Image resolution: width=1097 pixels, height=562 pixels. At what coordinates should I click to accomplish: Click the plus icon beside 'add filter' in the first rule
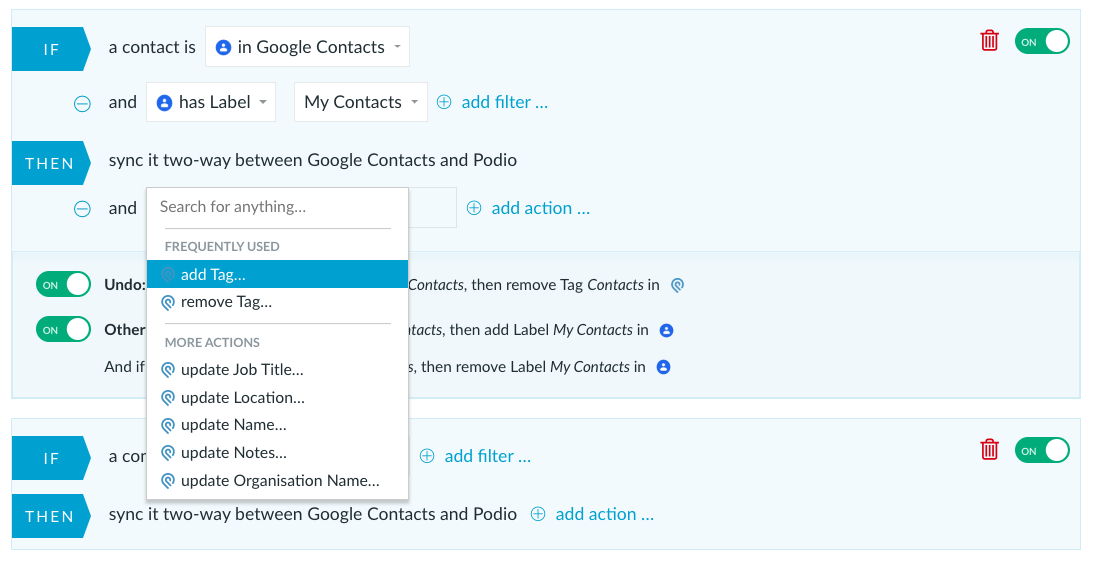point(444,102)
